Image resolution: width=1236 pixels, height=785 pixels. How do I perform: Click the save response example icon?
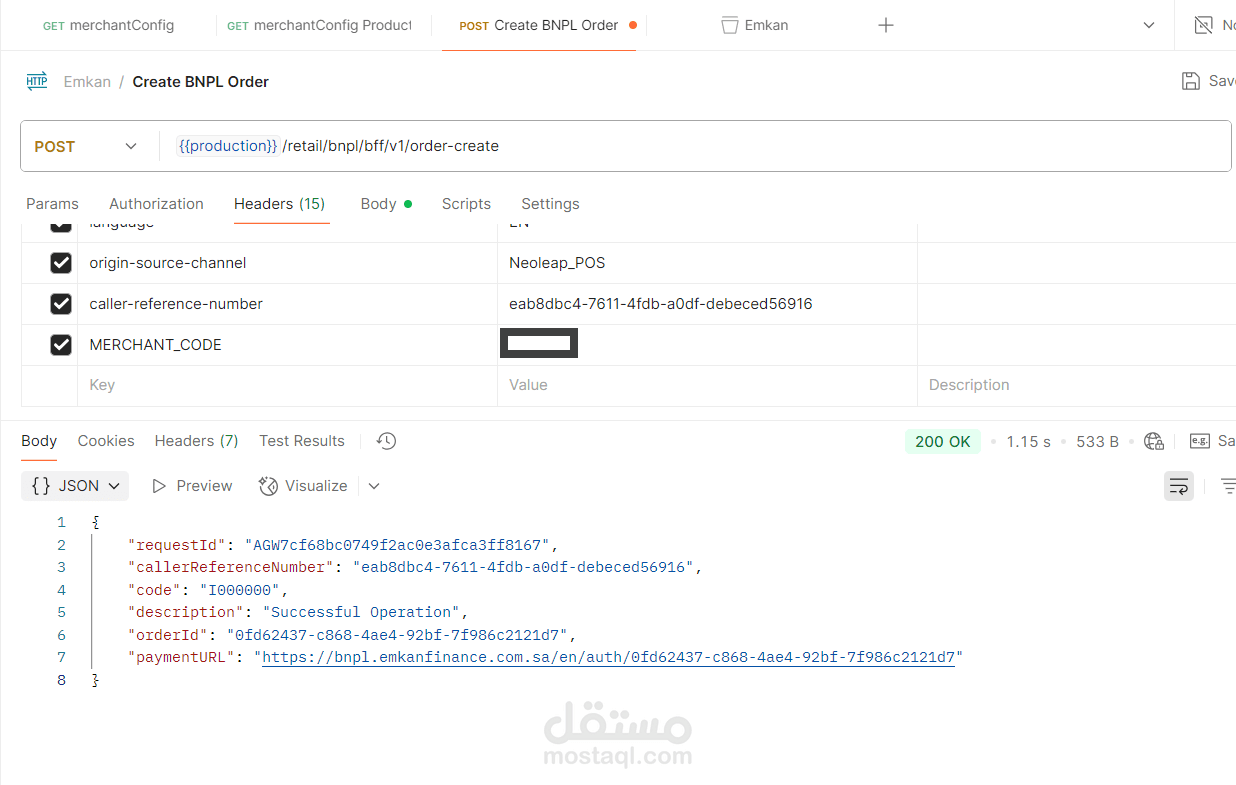1200,441
